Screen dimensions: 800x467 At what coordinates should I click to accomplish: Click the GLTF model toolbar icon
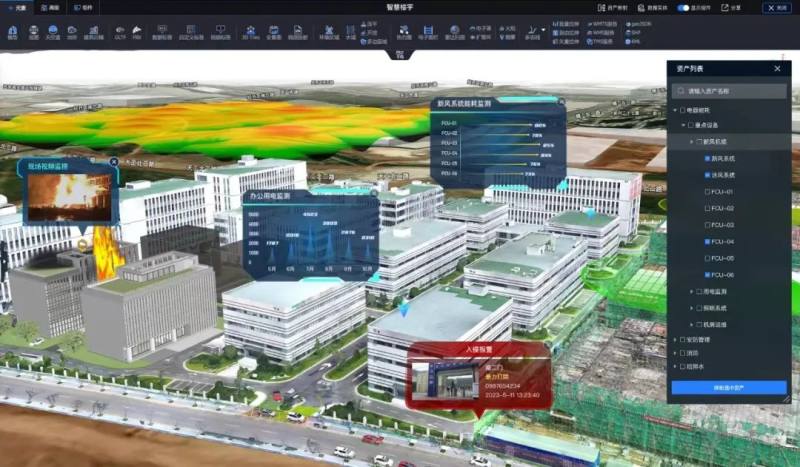(x=120, y=32)
